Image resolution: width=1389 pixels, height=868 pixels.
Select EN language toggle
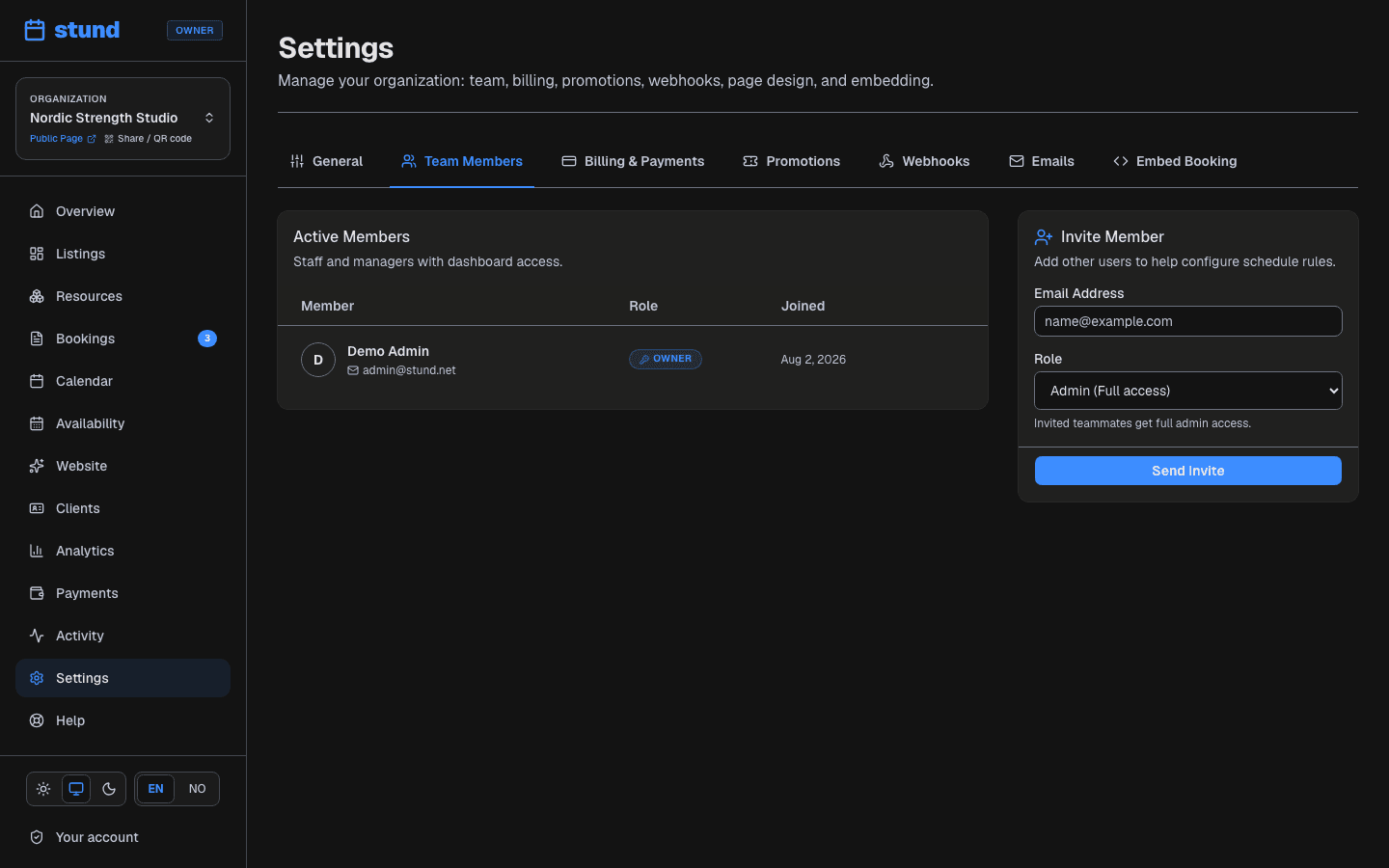[155, 789]
